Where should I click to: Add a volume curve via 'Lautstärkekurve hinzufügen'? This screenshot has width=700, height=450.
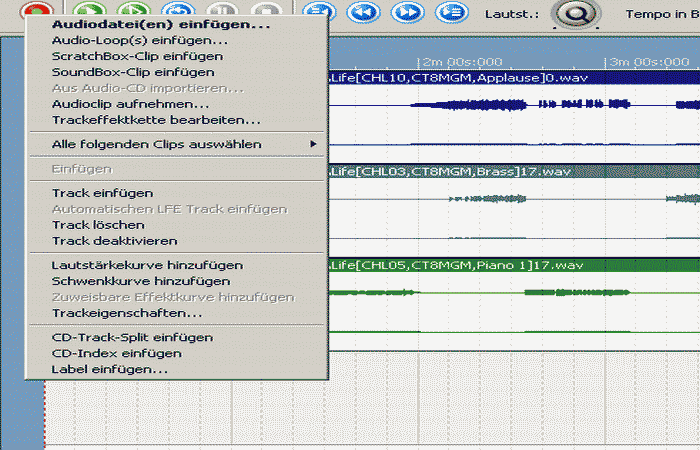pyautogui.click(x=146, y=265)
